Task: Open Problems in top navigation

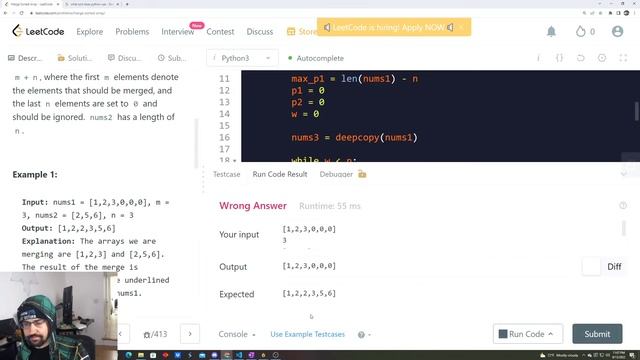Action: pyautogui.click(x=132, y=31)
